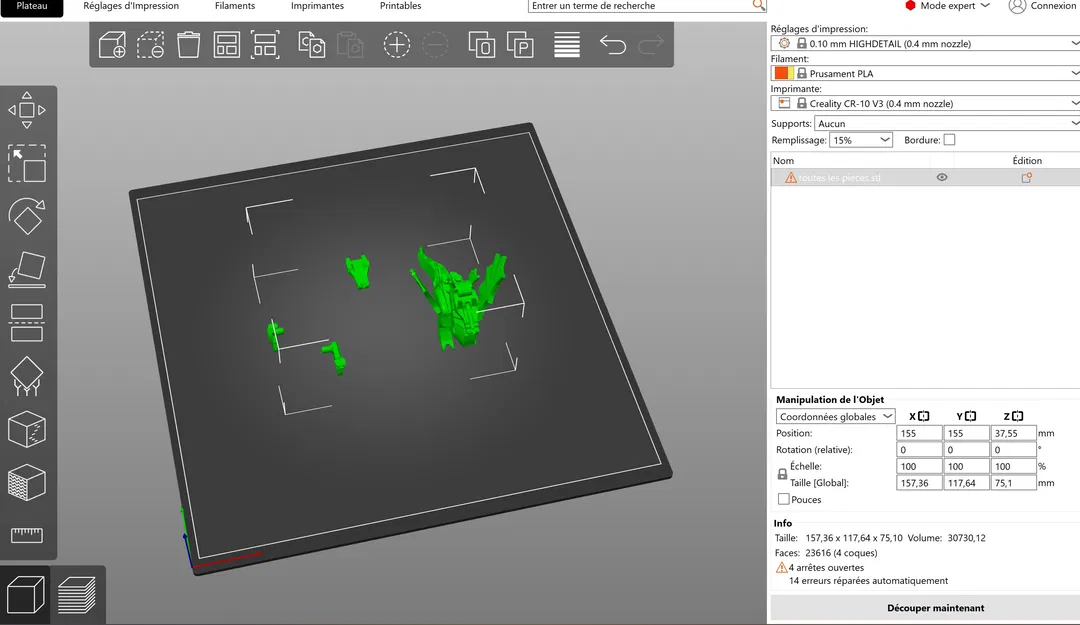The height and width of the screenshot is (625, 1080).
Task: Open the Supports dropdown set to Aucun
Action: point(947,123)
